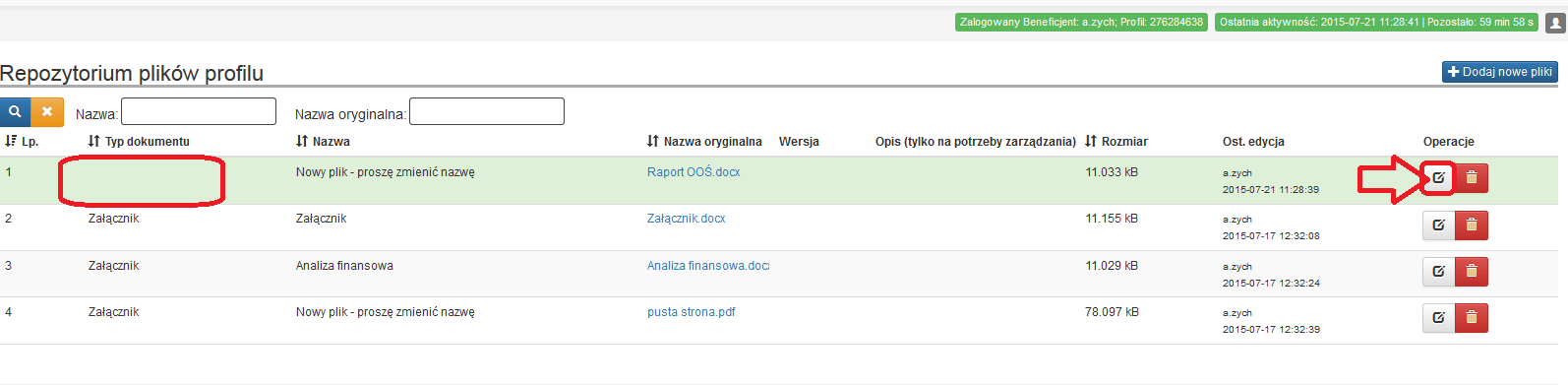Open the Raport OOŚ.docx link

(x=694, y=172)
